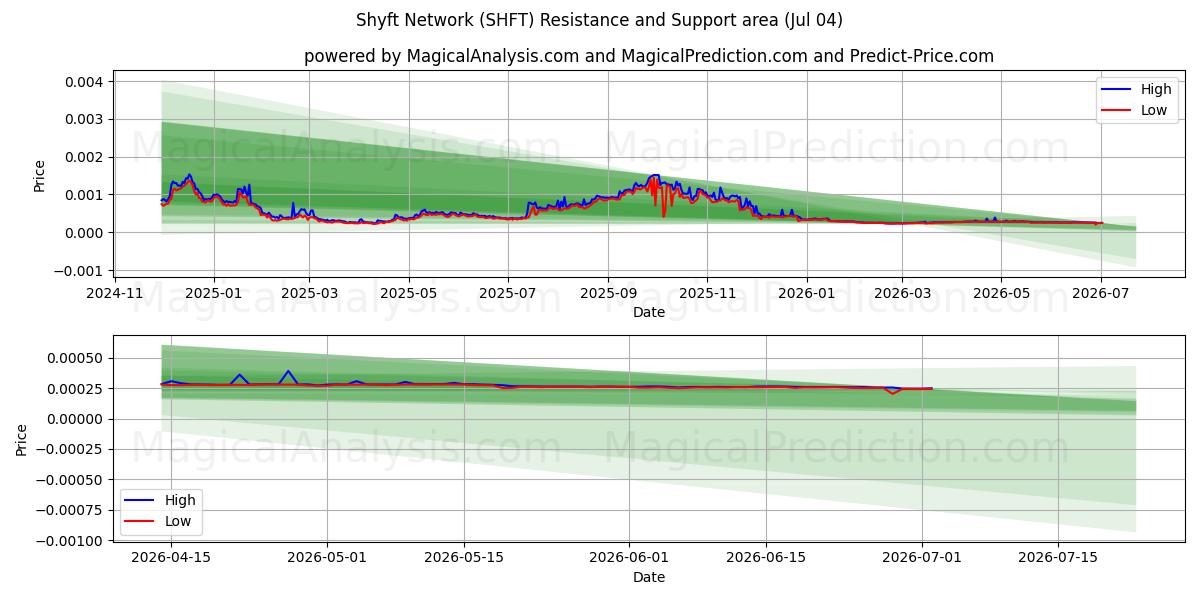The image size is (1200, 600).
Task: Click the '−0.00100' tick on the bottom y-axis
Action: click(72, 541)
